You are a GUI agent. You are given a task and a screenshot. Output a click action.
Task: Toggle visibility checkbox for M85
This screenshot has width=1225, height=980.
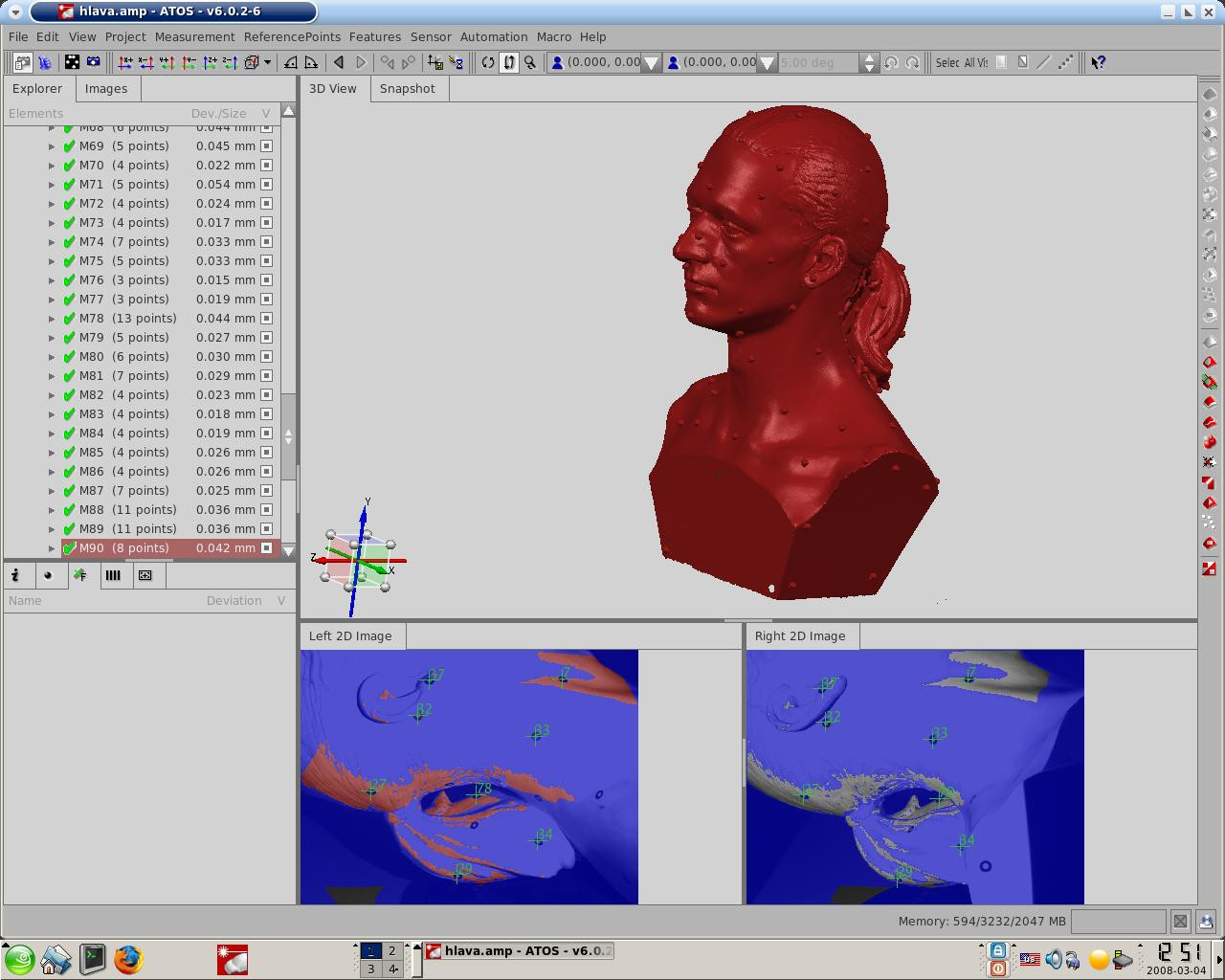266,453
